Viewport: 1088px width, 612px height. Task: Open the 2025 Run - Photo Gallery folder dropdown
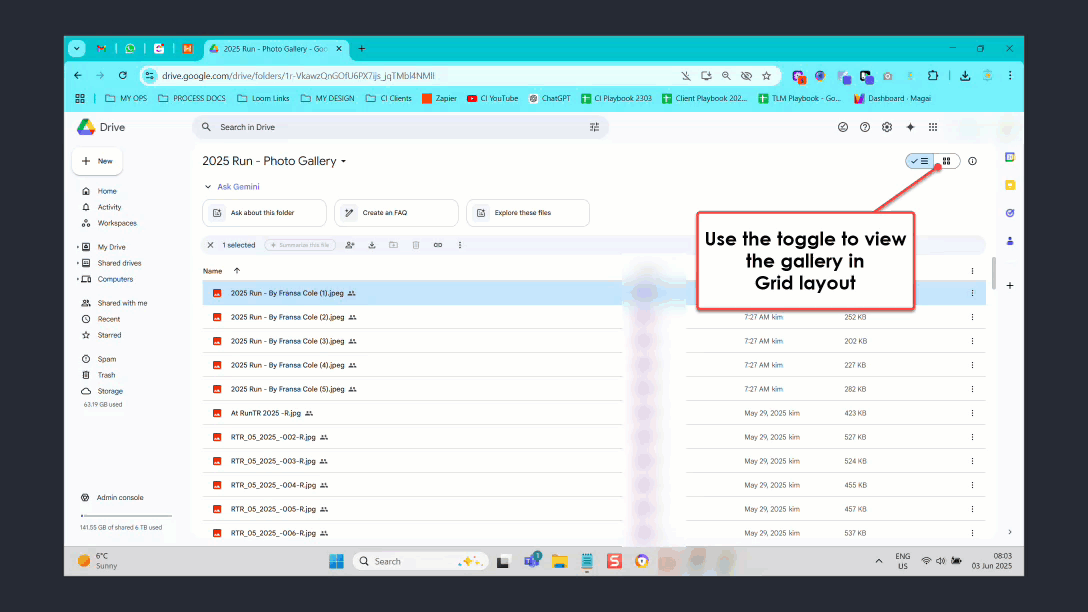click(x=344, y=162)
